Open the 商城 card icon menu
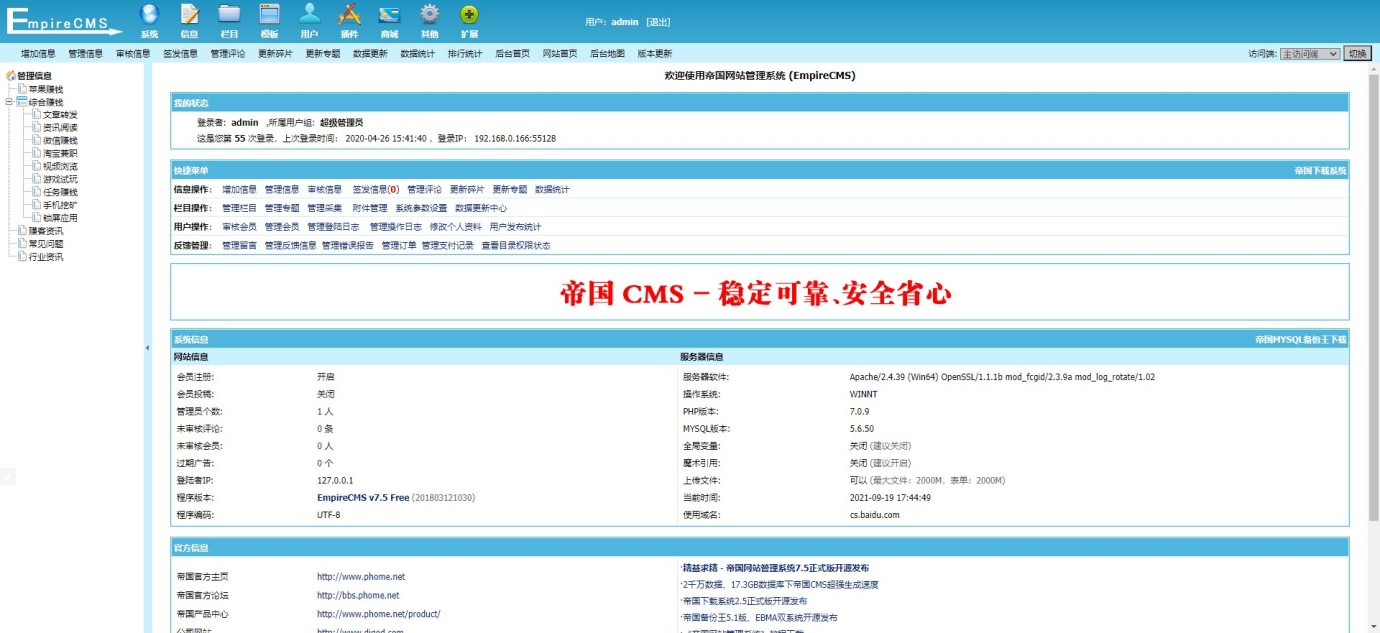Image resolution: width=1380 pixels, height=633 pixels. (389, 20)
